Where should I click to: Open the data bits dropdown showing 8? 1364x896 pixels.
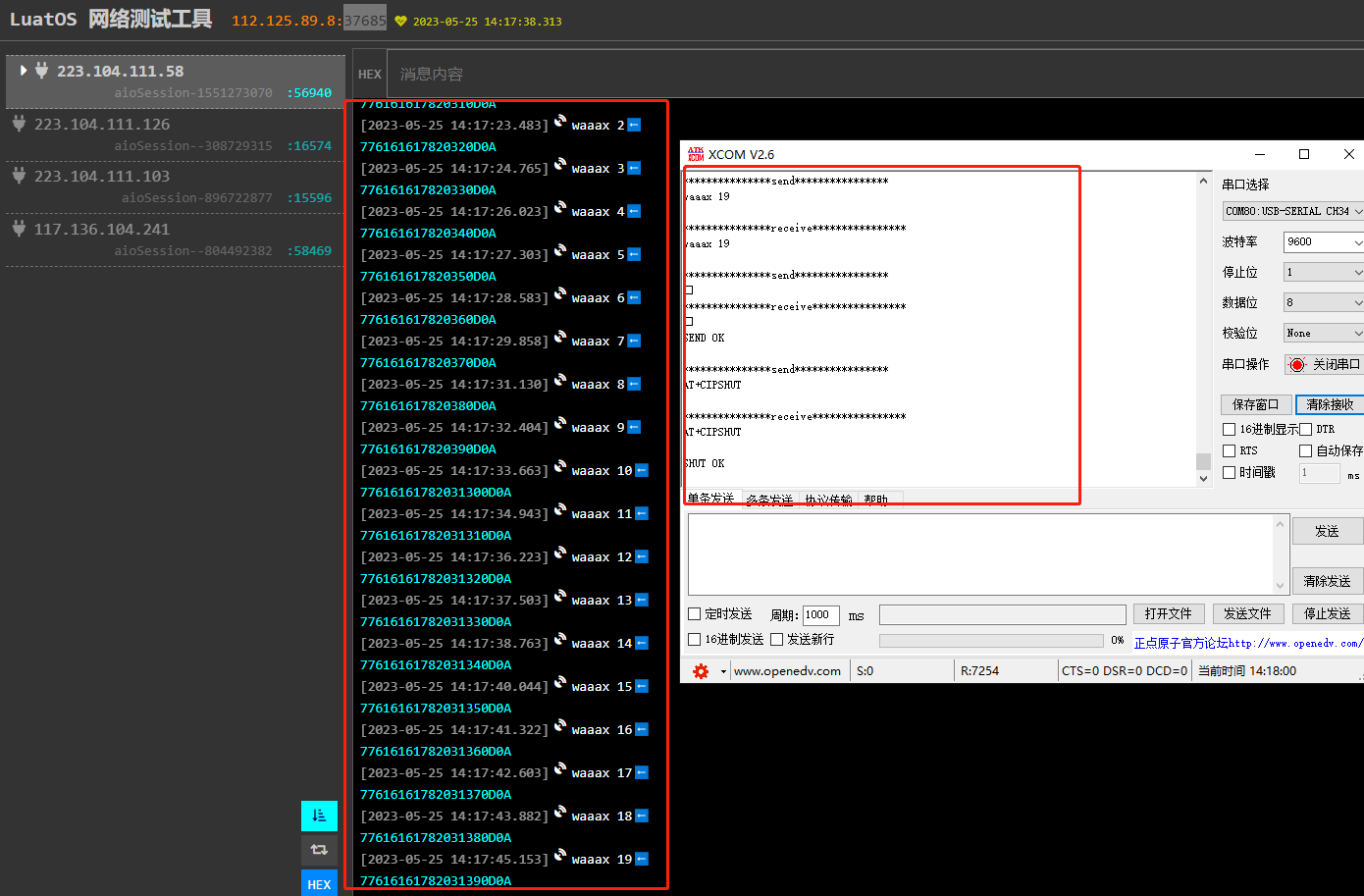1324,302
